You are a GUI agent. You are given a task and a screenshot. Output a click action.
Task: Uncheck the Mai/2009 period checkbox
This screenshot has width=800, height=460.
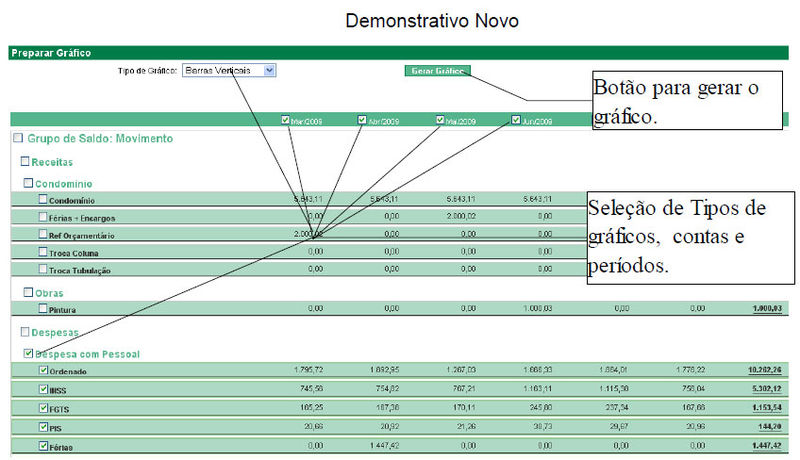coord(439,121)
